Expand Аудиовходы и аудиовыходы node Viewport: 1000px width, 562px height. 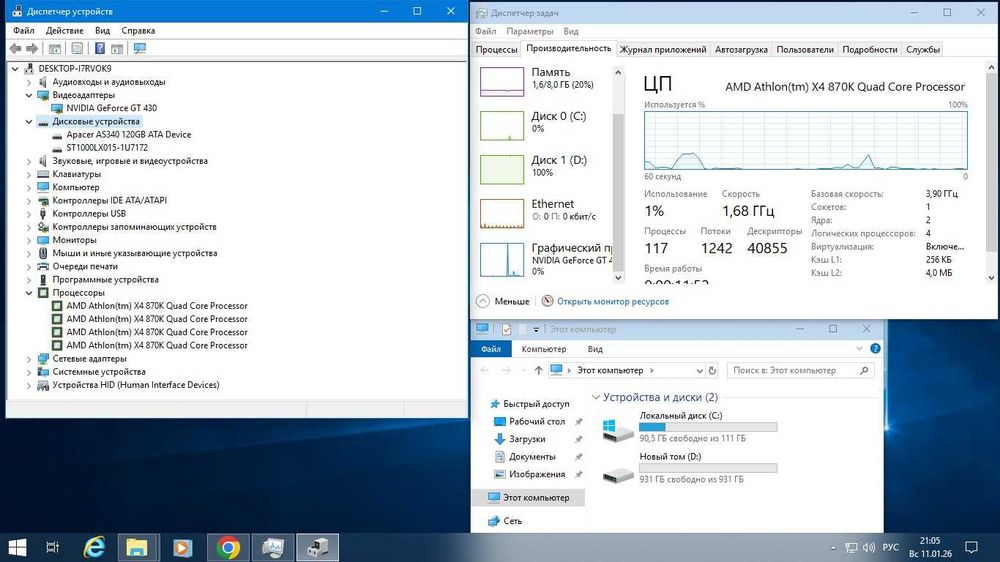(29, 82)
